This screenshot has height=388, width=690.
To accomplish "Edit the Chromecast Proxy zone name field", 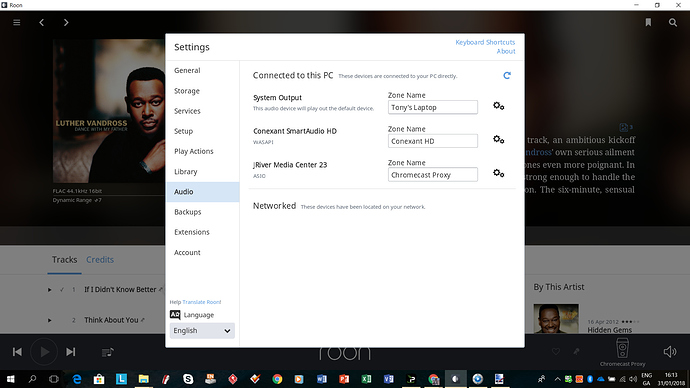I will (433, 175).
